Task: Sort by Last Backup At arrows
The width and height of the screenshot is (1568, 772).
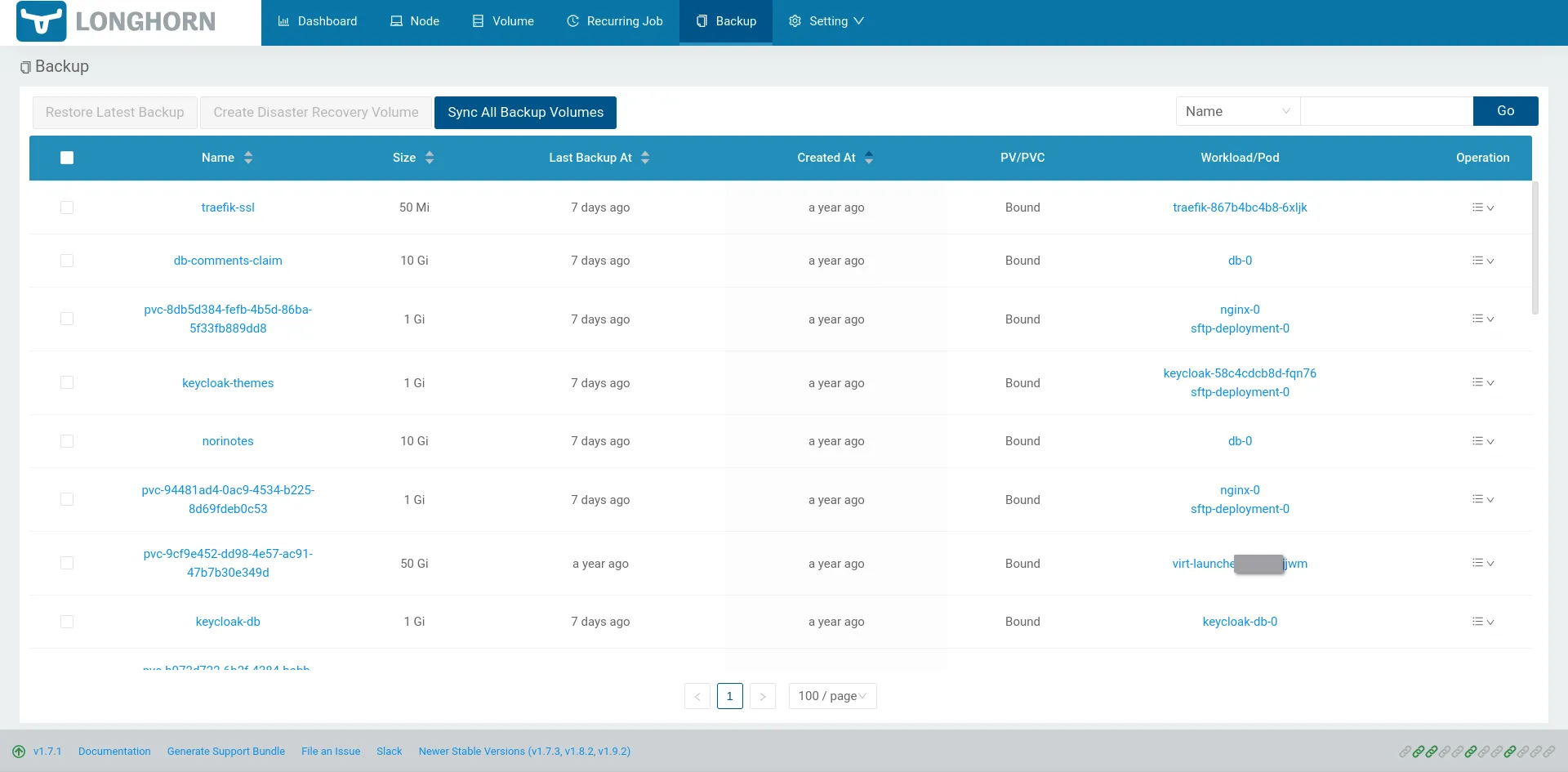Action: (645, 158)
